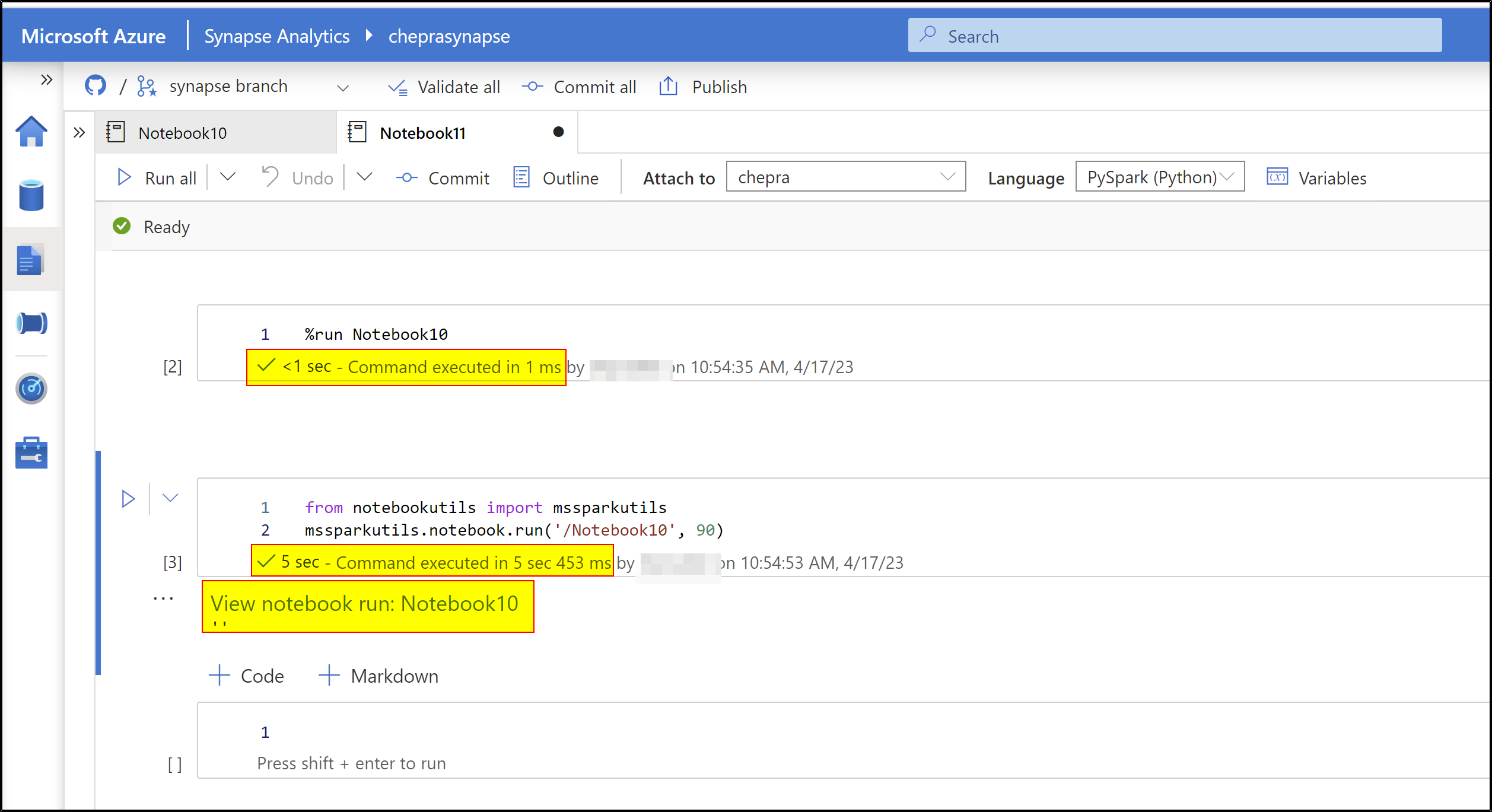Open the Attach to chepra pool dropdown
This screenshot has height=812, width=1492.
click(846, 177)
